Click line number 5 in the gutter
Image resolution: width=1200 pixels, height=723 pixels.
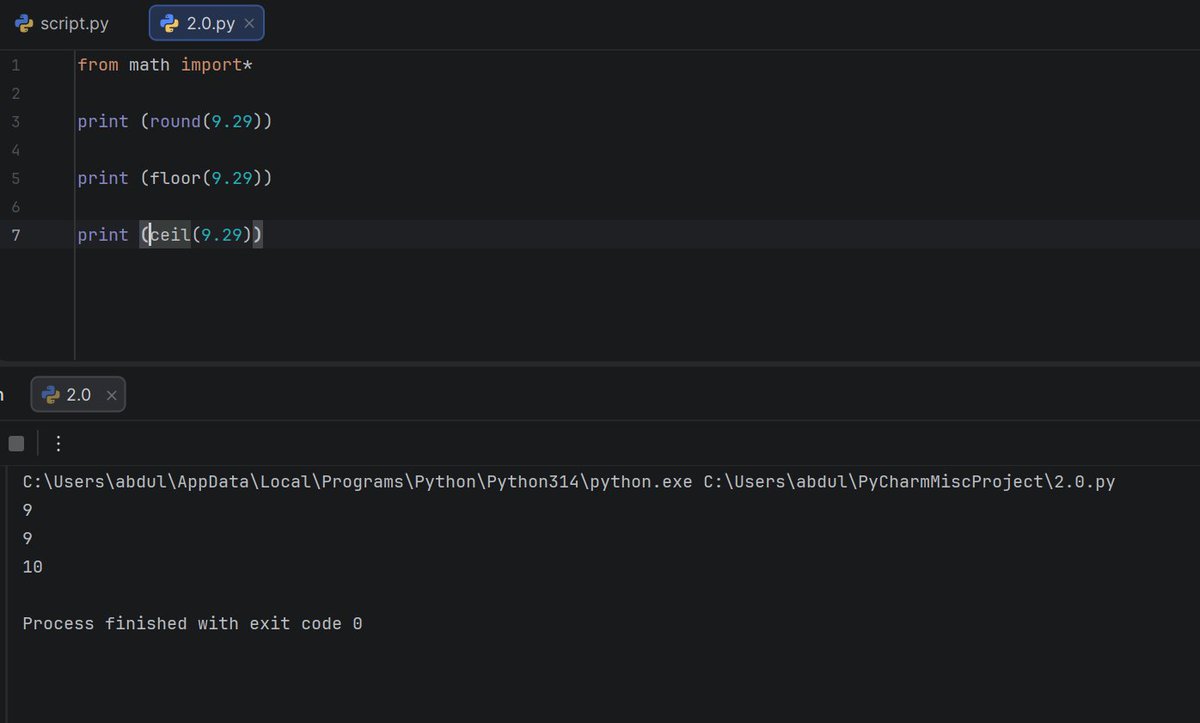(x=15, y=178)
